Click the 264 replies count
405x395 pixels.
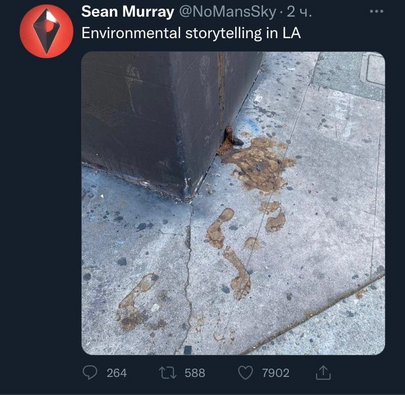point(117,373)
